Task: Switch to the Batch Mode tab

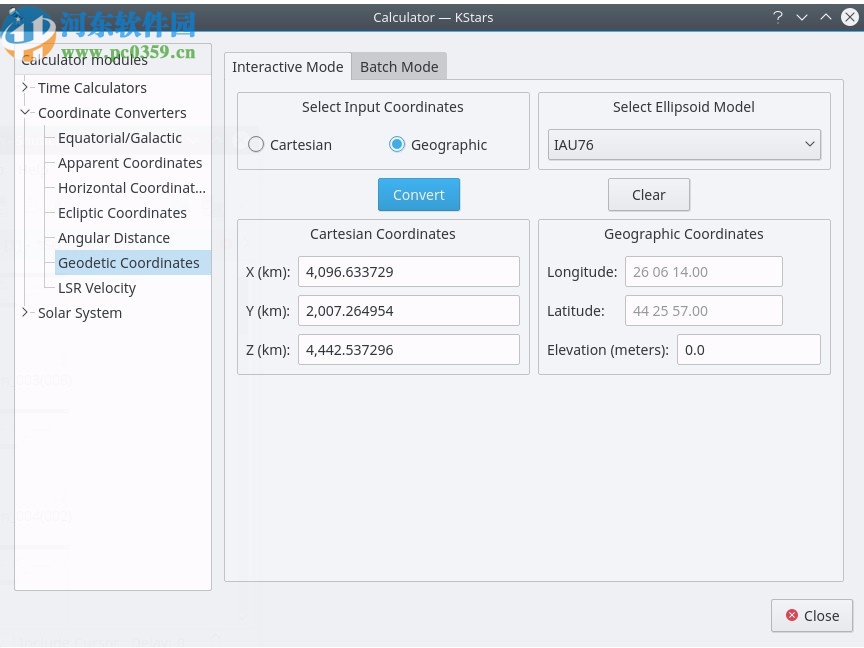Action: [399, 67]
